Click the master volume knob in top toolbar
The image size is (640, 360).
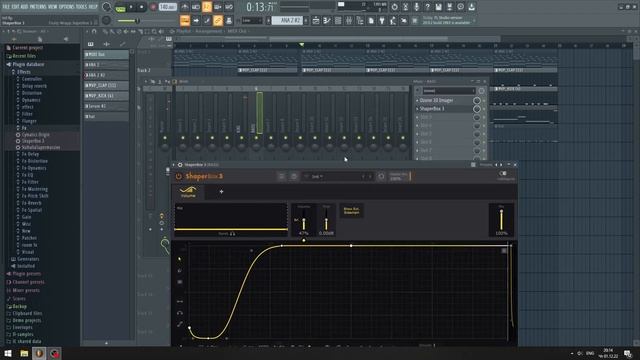click(106, 7)
